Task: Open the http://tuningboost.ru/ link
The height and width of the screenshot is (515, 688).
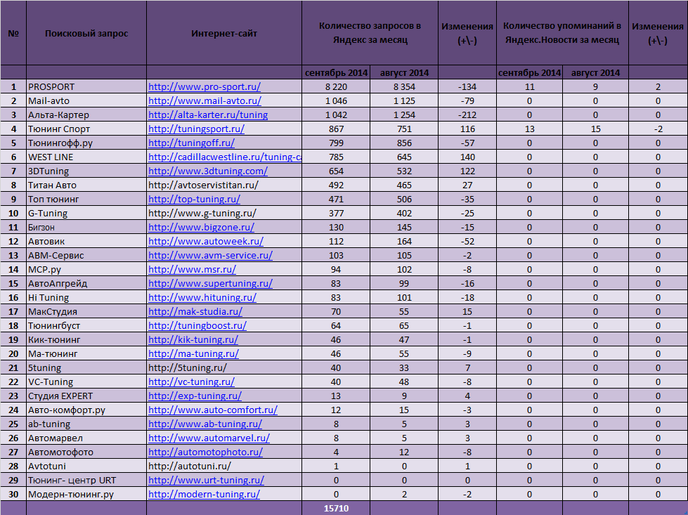Action: point(197,325)
